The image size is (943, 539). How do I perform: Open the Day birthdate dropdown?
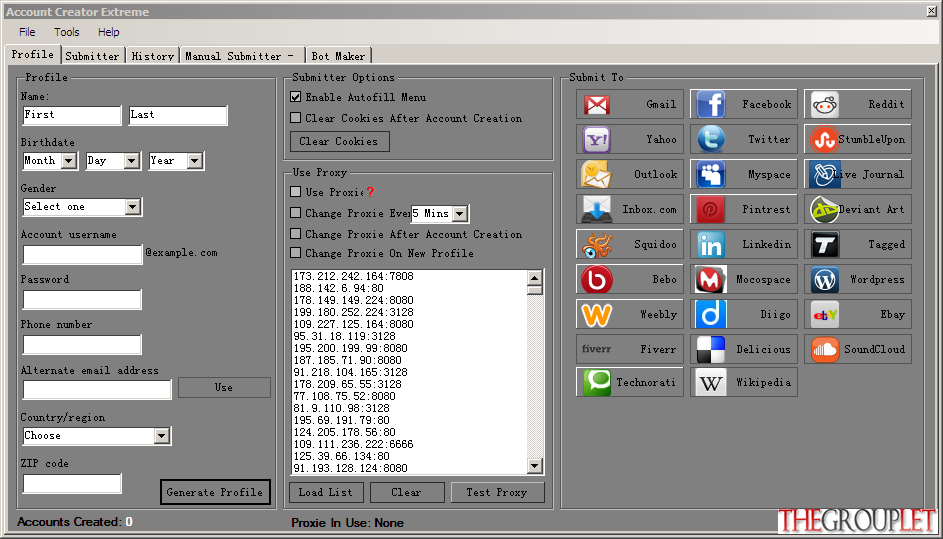132,161
